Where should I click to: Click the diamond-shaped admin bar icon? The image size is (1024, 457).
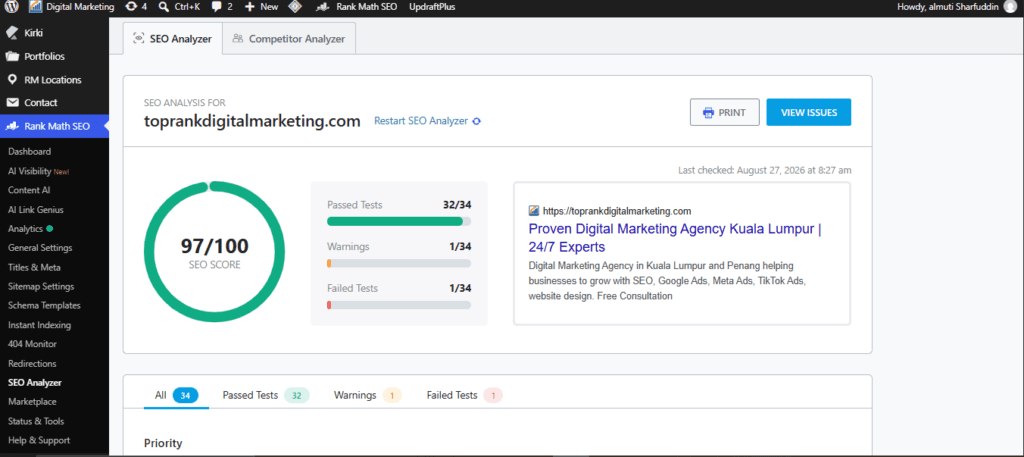[x=295, y=7]
